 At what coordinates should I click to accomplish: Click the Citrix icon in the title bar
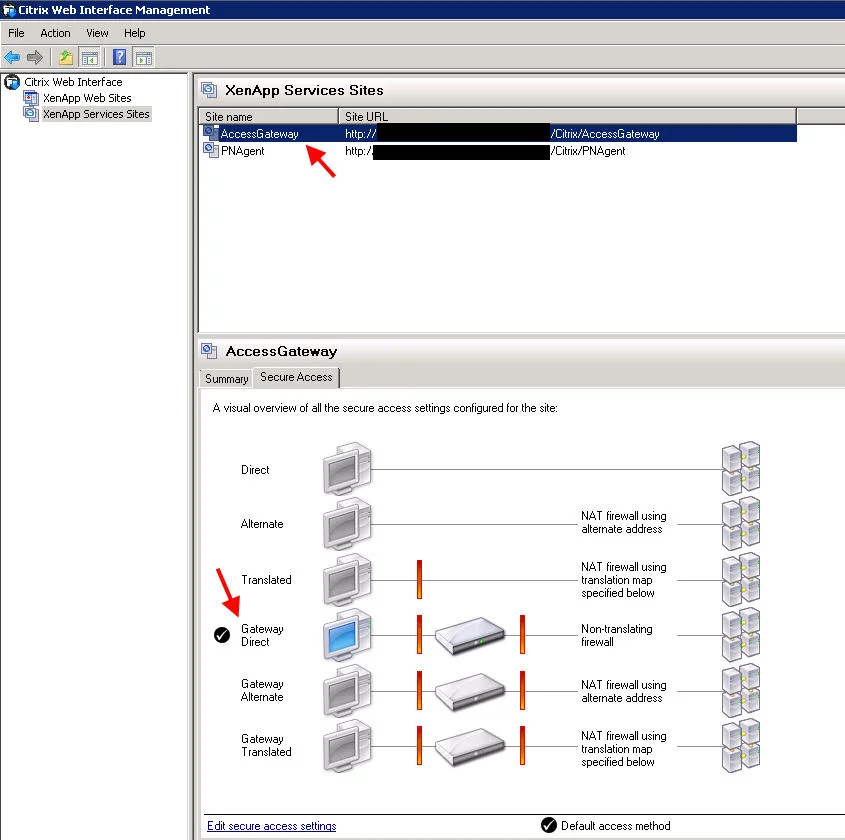[9, 10]
